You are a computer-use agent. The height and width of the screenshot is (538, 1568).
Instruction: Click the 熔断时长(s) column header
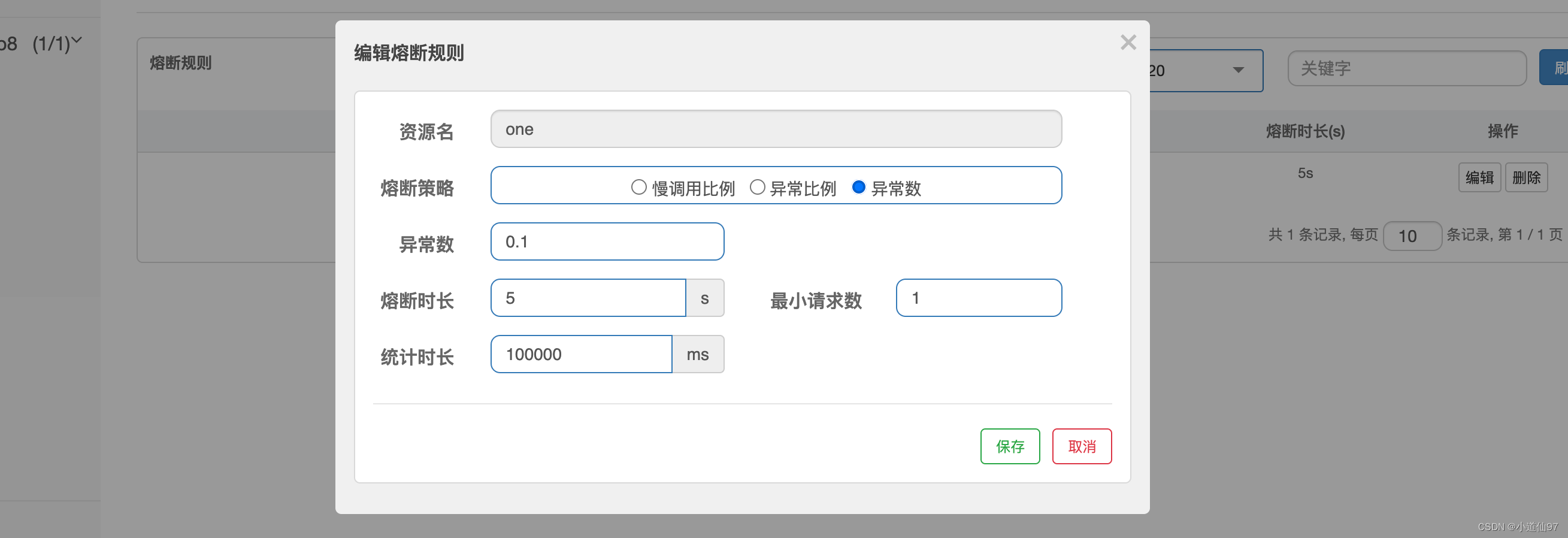coord(1305,131)
